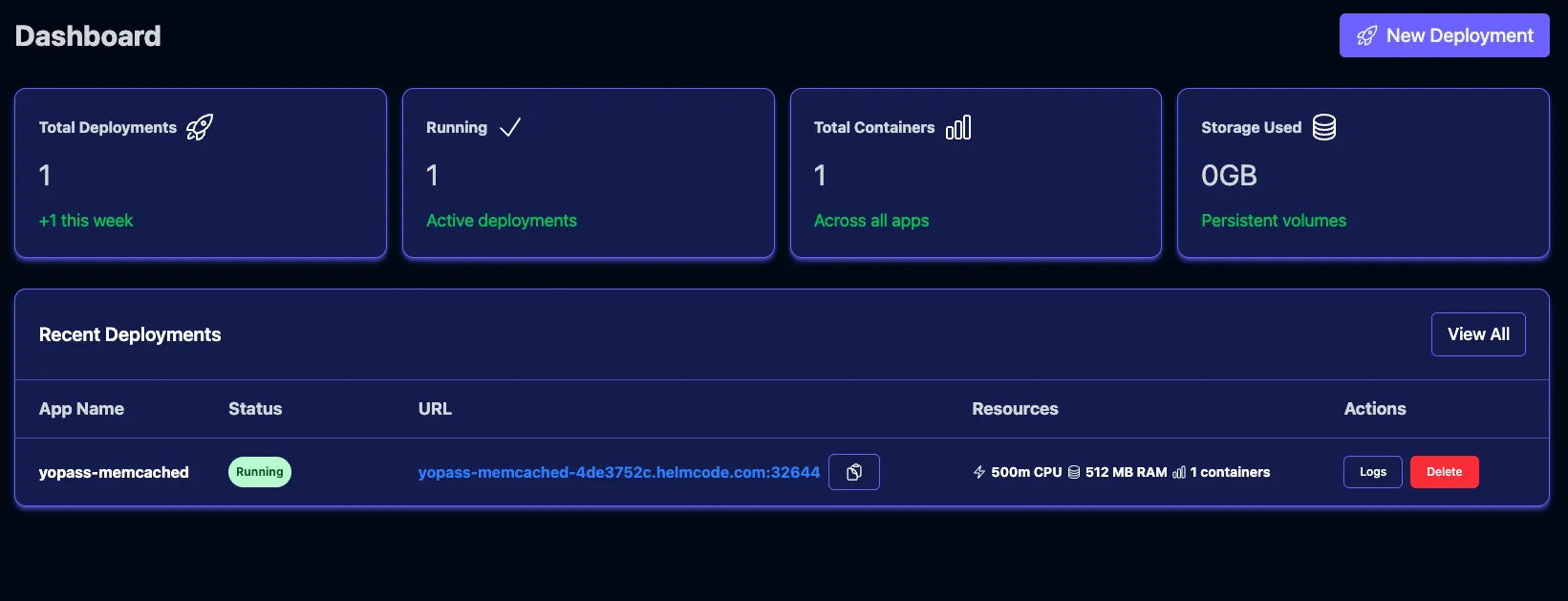Copy the yopass-memcached deployment URL
This screenshot has width=1568, height=601.
coord(853,472)
